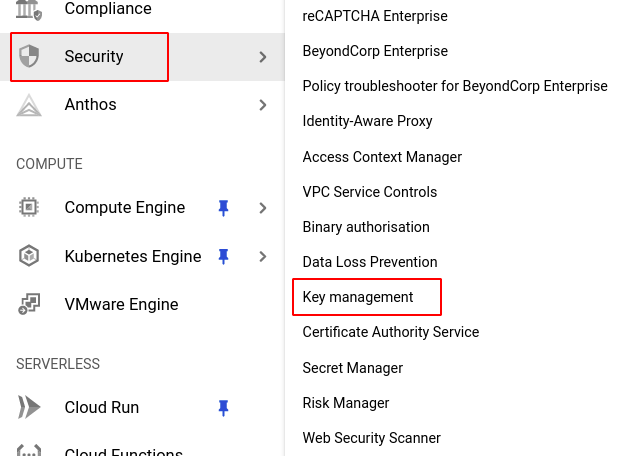Click the VMware Engine icon
This screenshot has width=624, height=456.
29,304
